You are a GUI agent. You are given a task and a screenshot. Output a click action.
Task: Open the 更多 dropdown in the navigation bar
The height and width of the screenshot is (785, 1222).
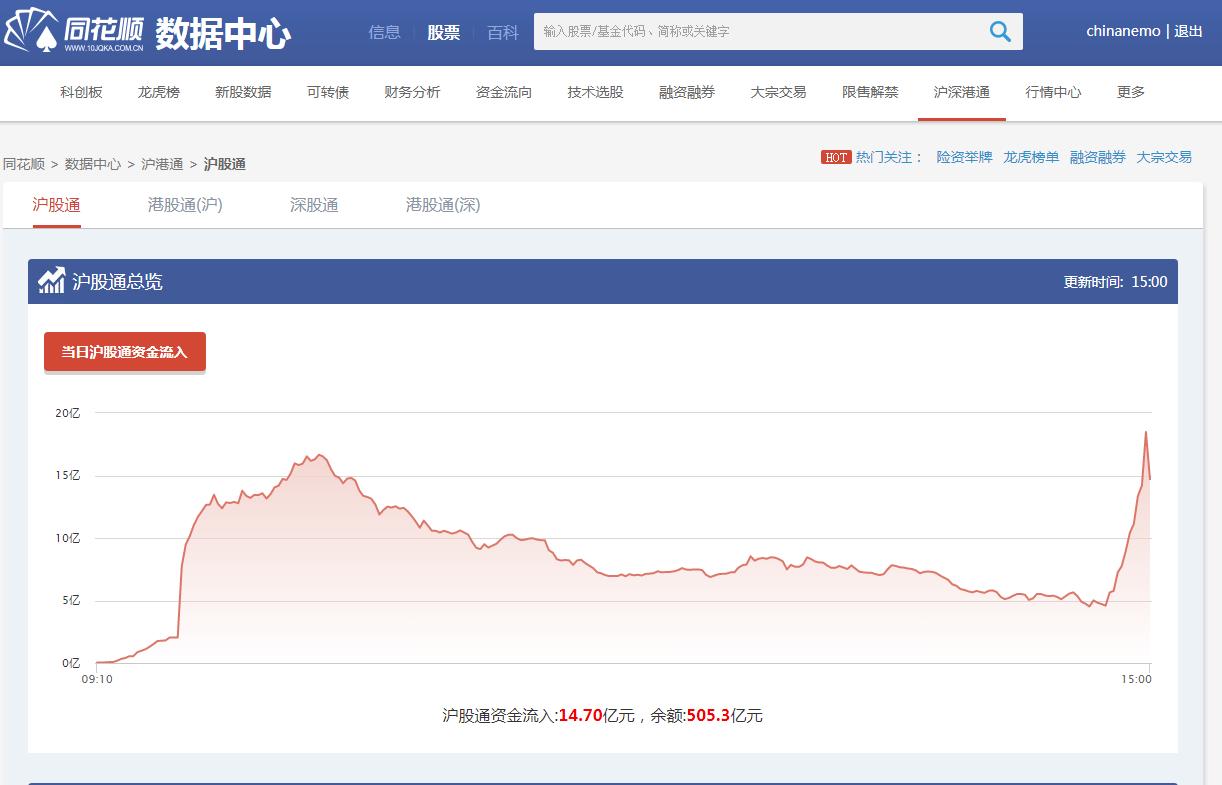1130,92
